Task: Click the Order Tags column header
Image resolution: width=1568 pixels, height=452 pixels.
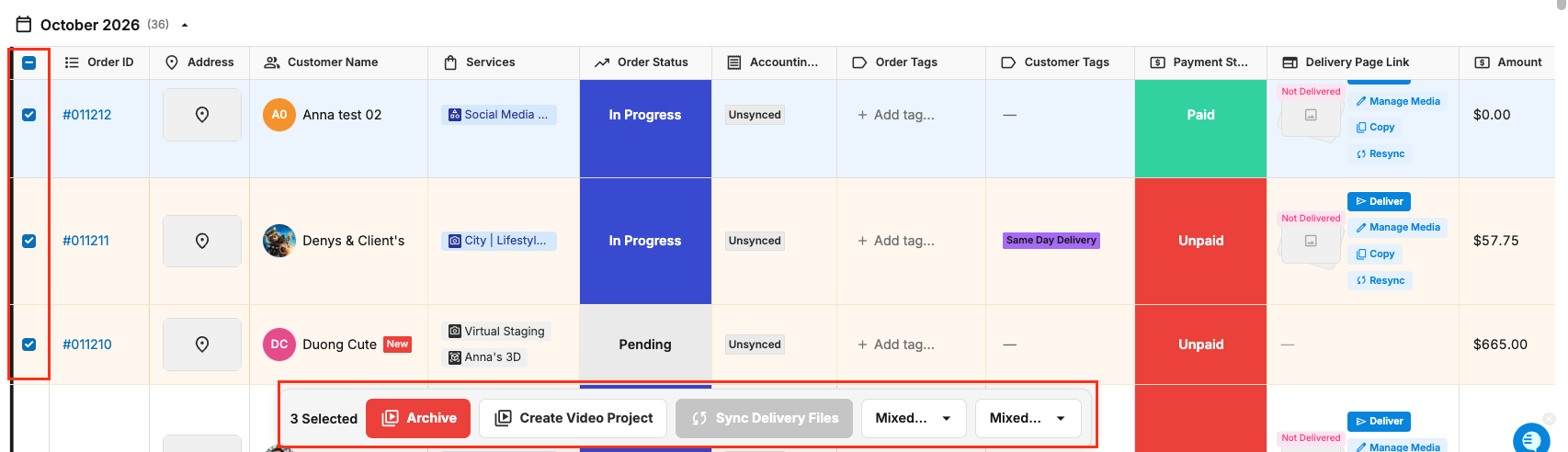Action: point(911,62)
